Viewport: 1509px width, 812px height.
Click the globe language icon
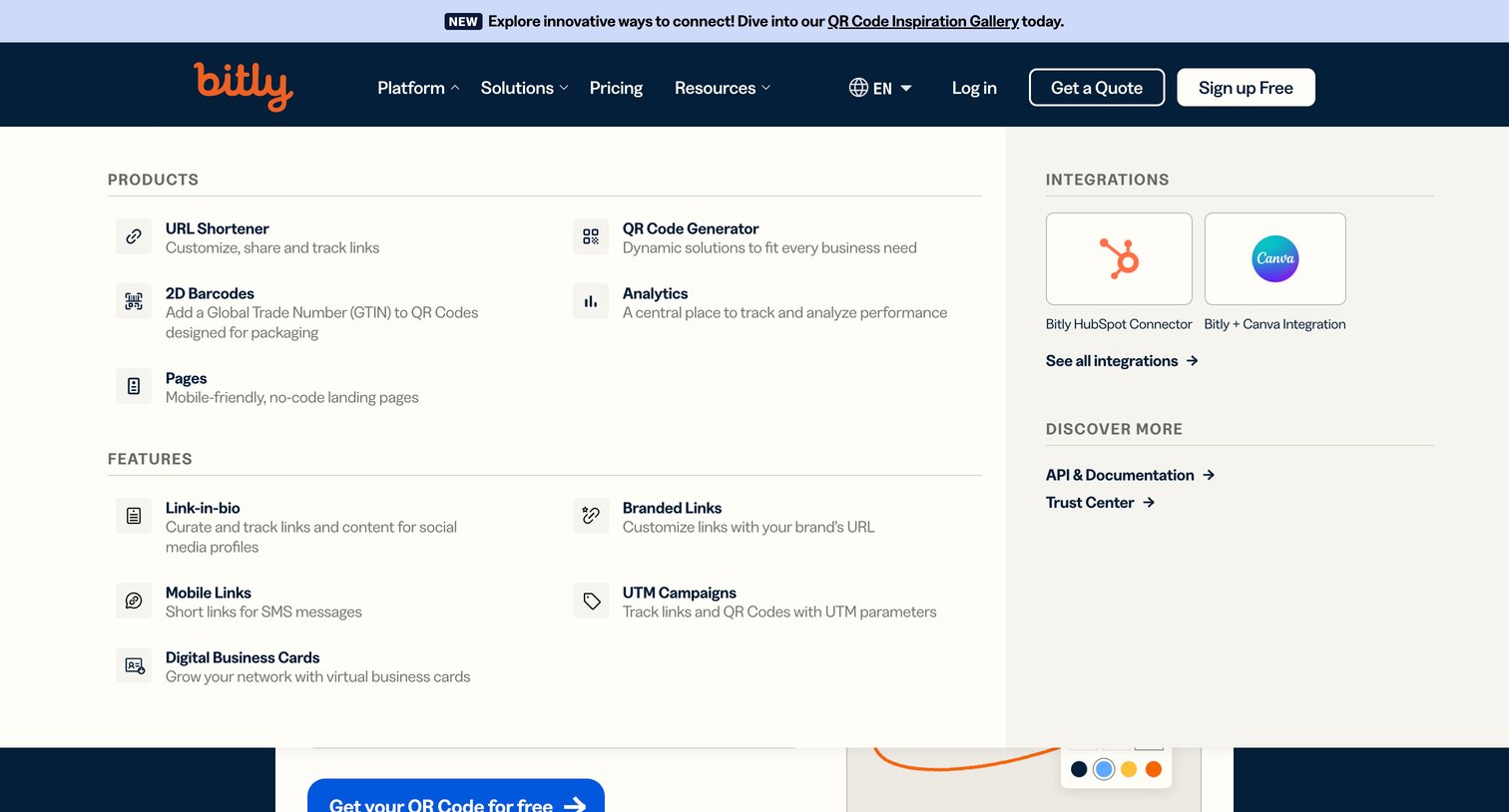pyautogui.click(x=858, y=88)
